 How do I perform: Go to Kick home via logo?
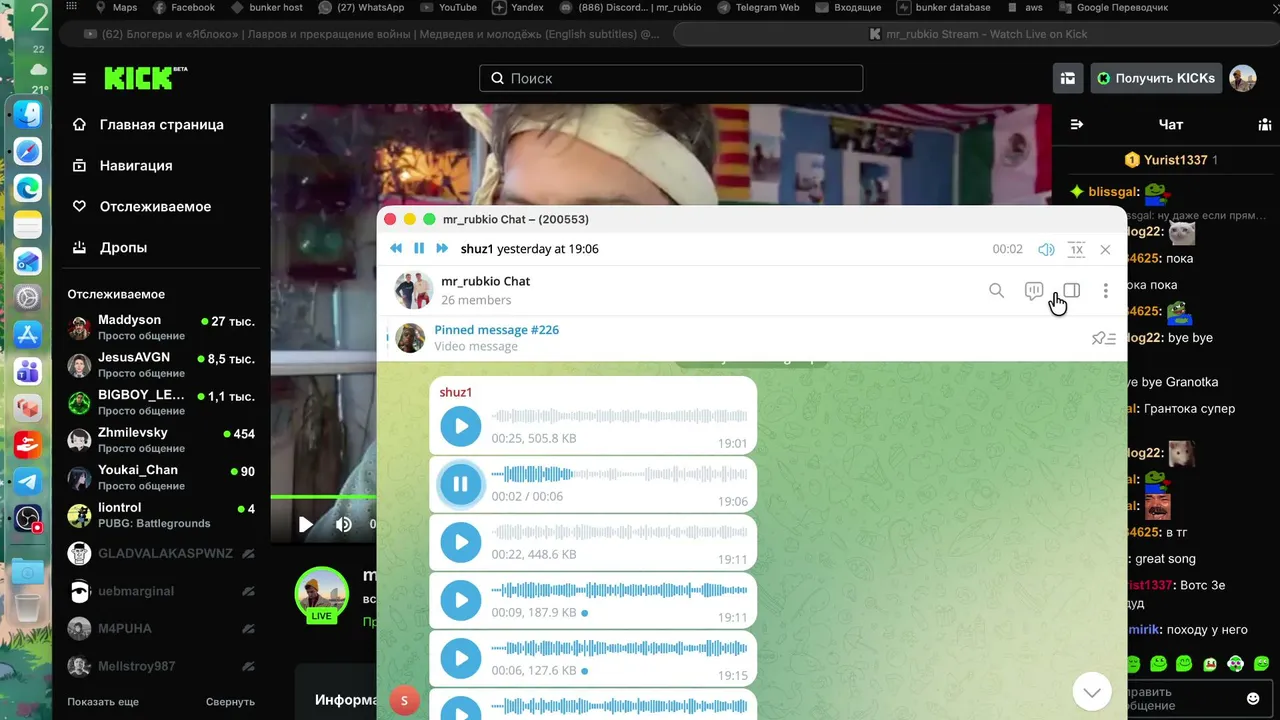click(146, 78)
